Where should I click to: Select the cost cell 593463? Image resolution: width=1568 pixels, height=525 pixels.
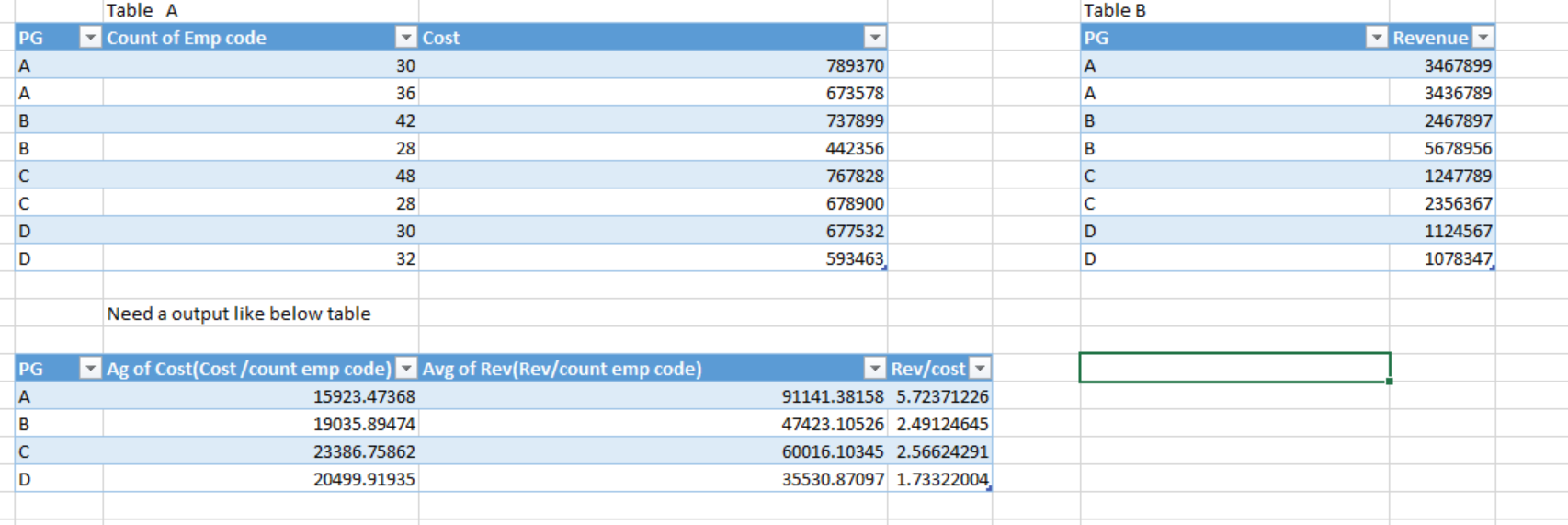coord(653,258)
